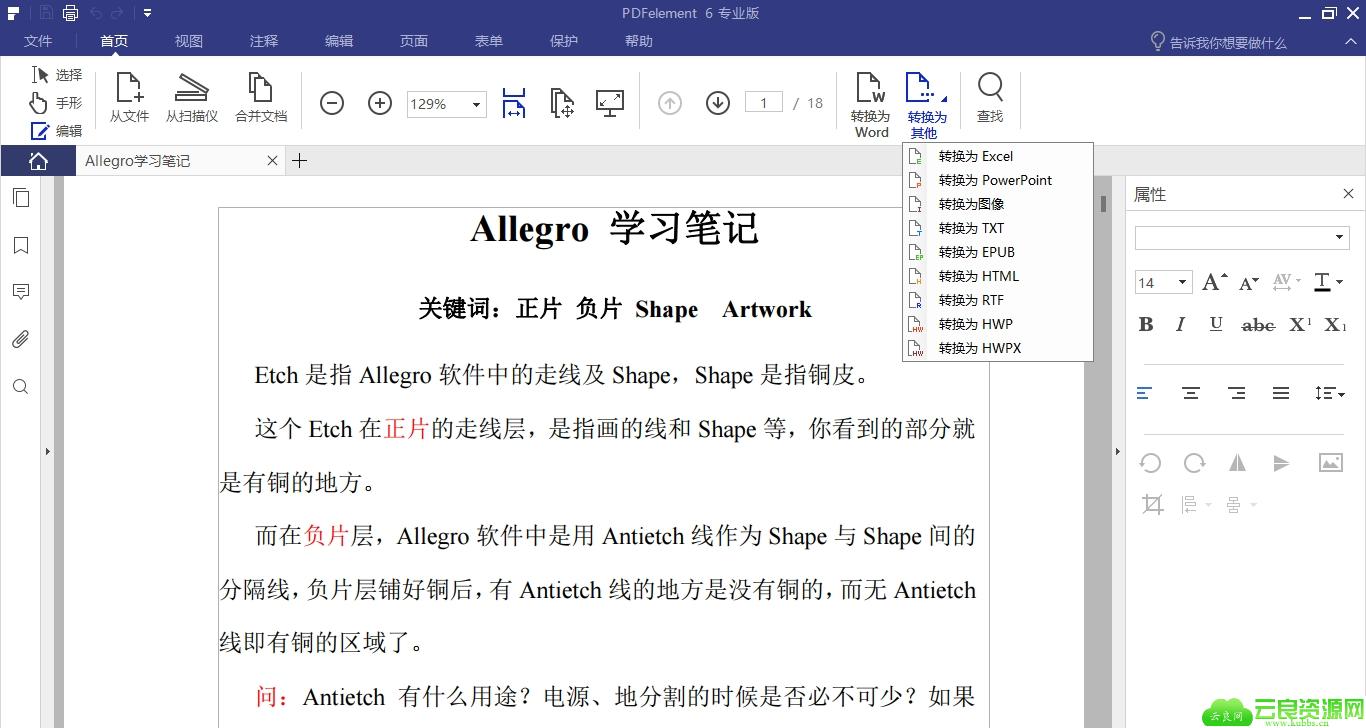
Task: Toggle superscript formatting
Action: click(x=1300, y=324)
